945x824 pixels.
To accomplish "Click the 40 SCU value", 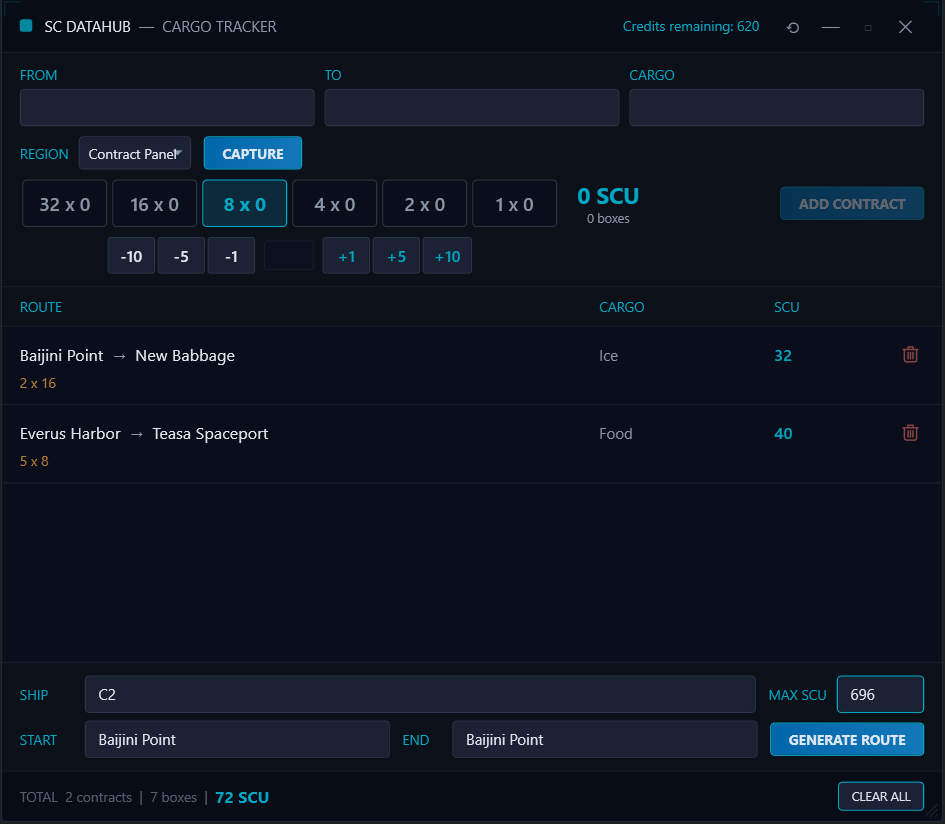I will (x=783, y=434).
